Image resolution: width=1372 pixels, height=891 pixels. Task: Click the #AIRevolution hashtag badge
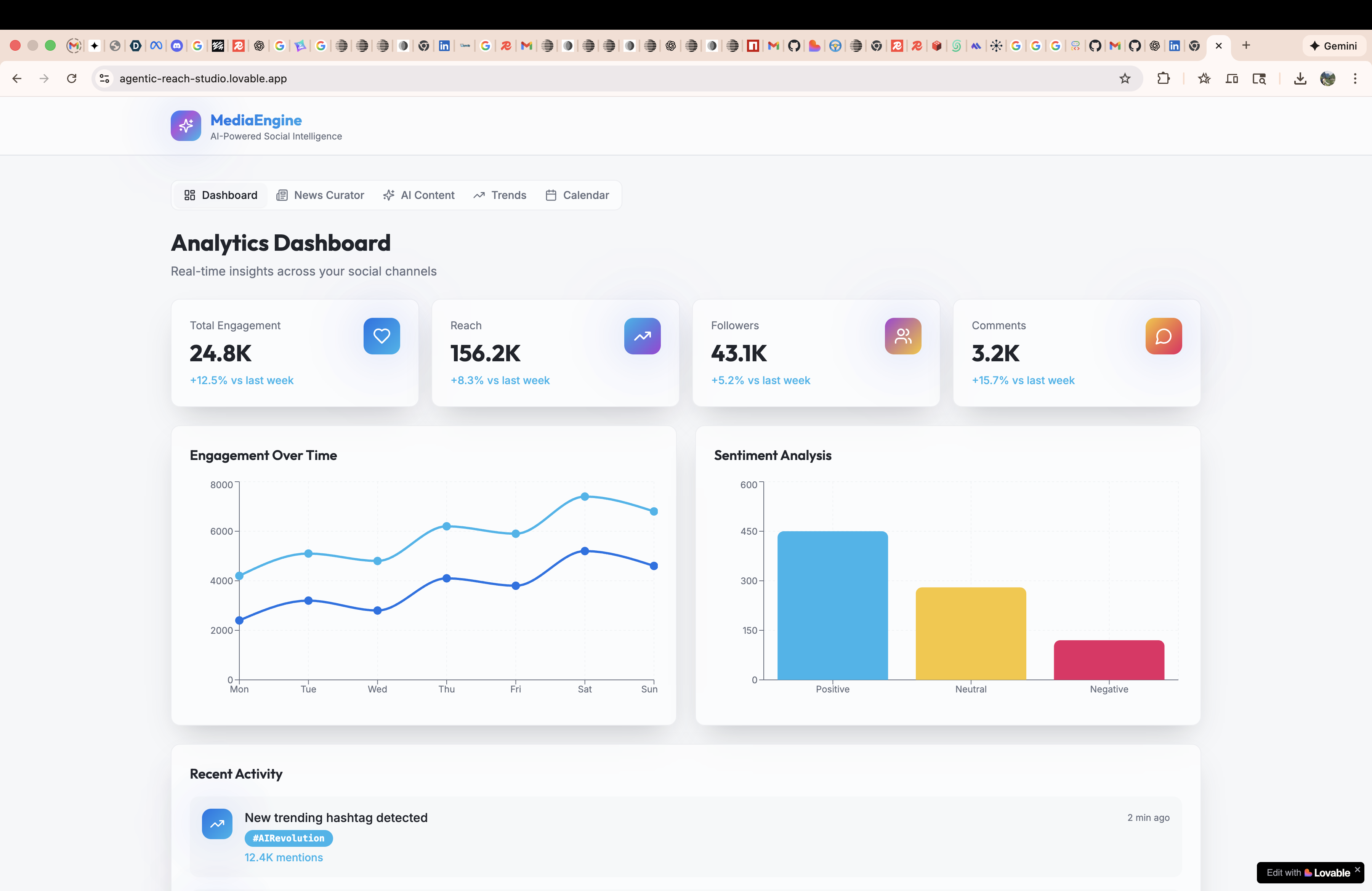click(288, 838)
